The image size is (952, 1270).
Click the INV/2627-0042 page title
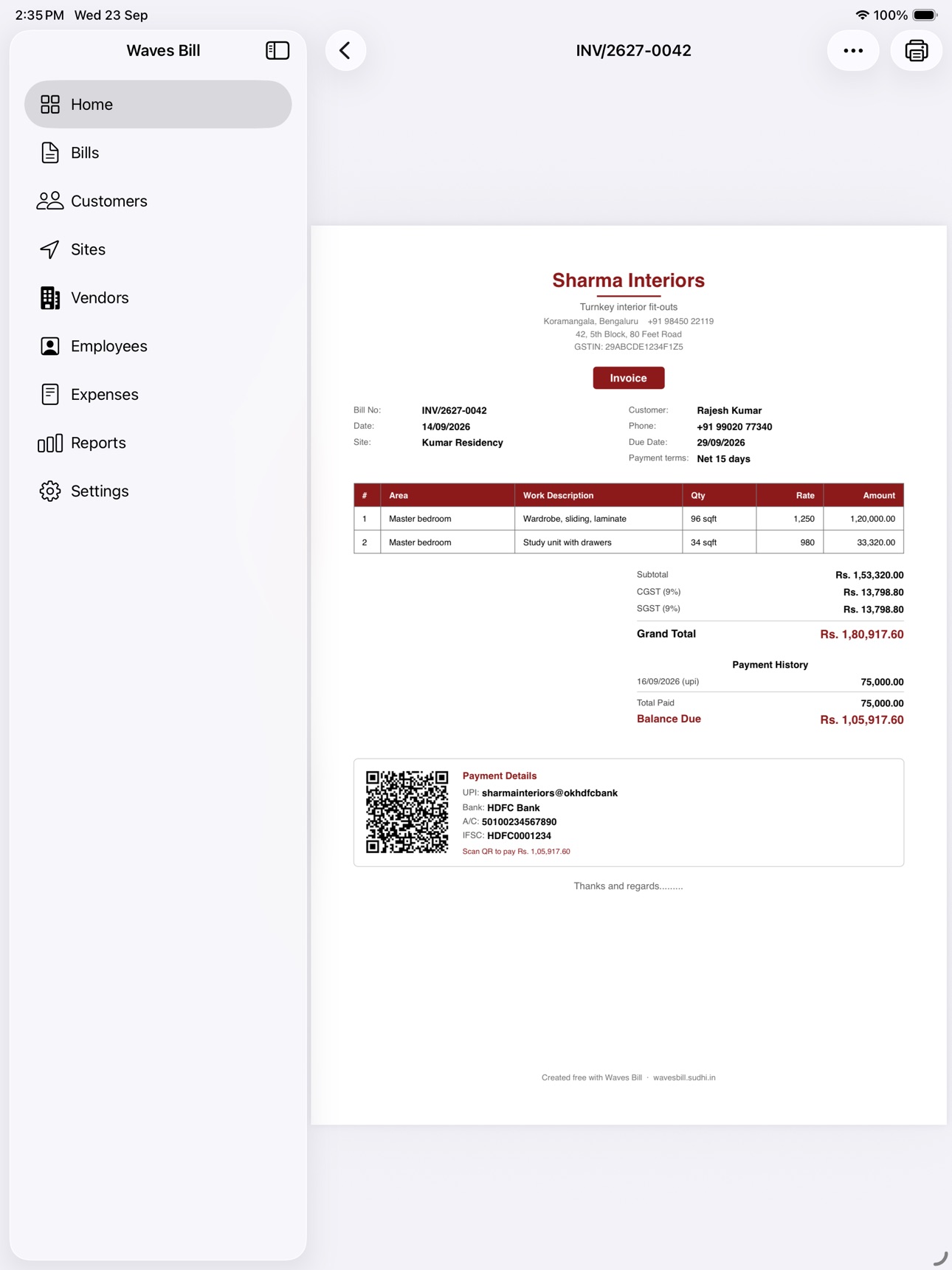tap(633, 50)
